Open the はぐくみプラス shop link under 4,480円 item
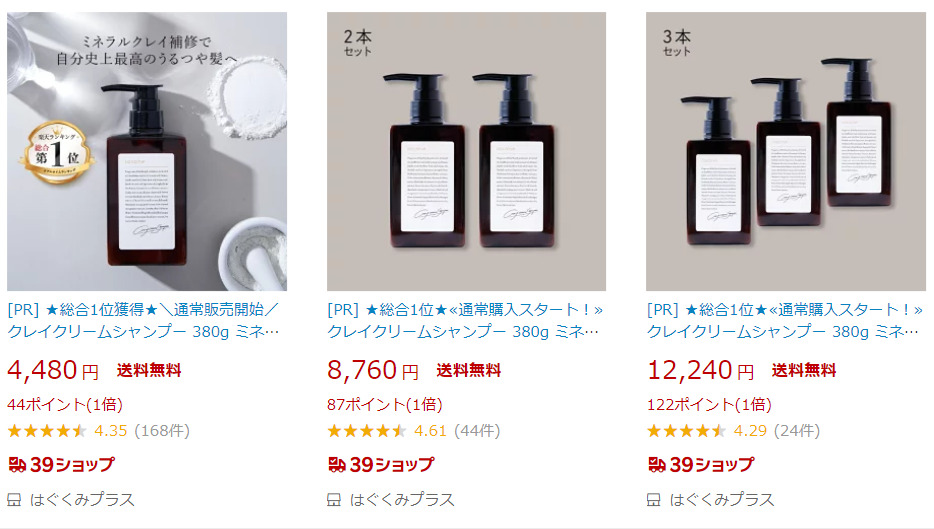934x529 pixels. coord(82,500)
